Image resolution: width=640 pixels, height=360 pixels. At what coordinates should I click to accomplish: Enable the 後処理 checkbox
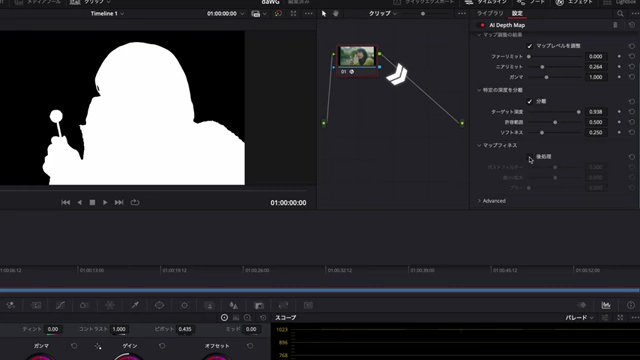530,157
